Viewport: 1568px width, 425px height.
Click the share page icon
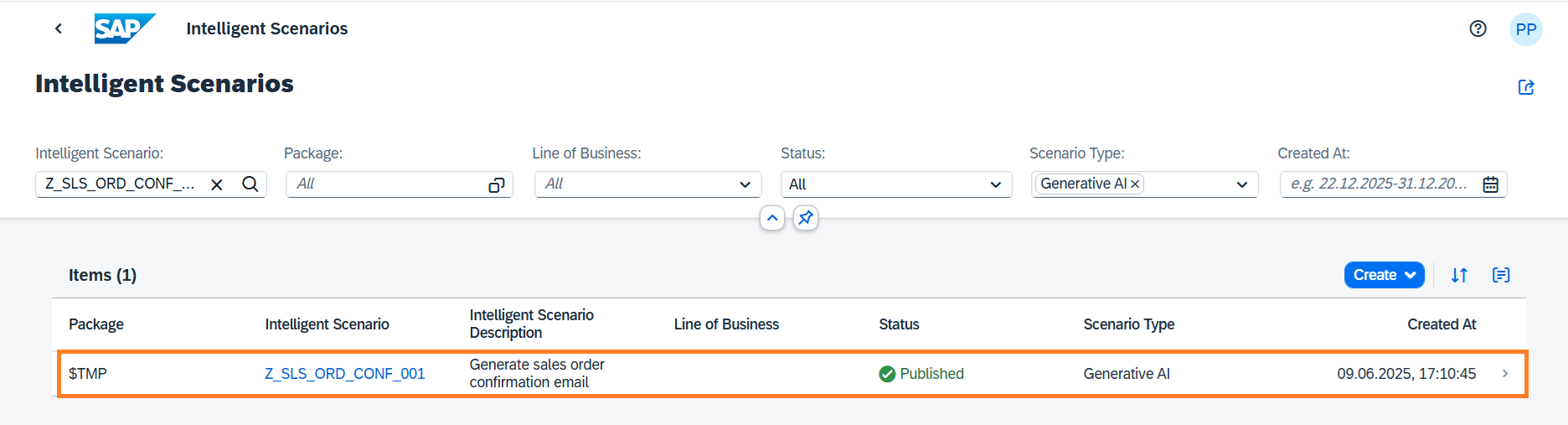1525,87
